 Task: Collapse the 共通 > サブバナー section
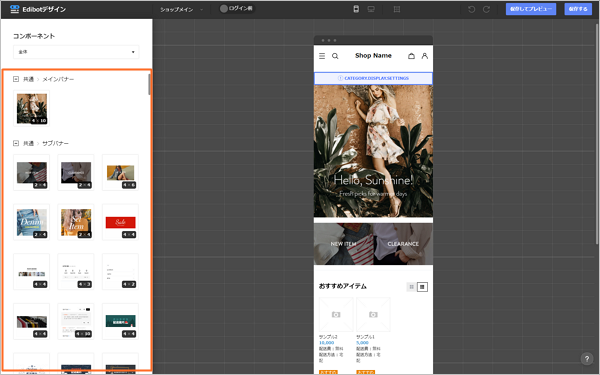coord(16,143)
